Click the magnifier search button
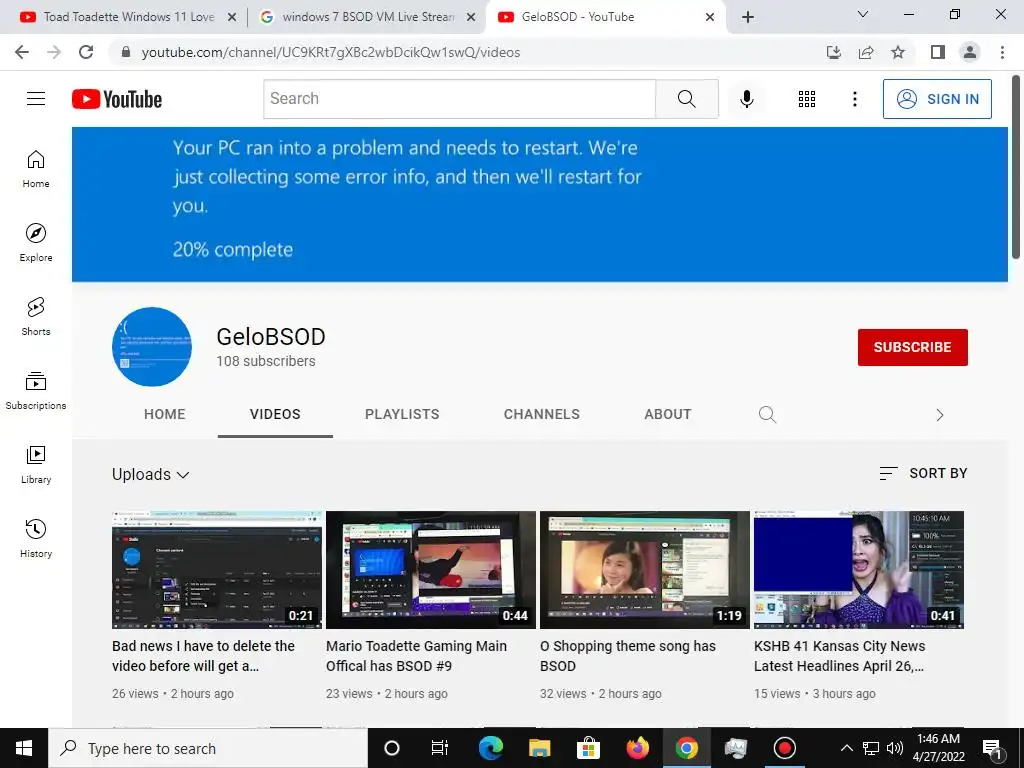1024x768 pixels. coord(686,99)
